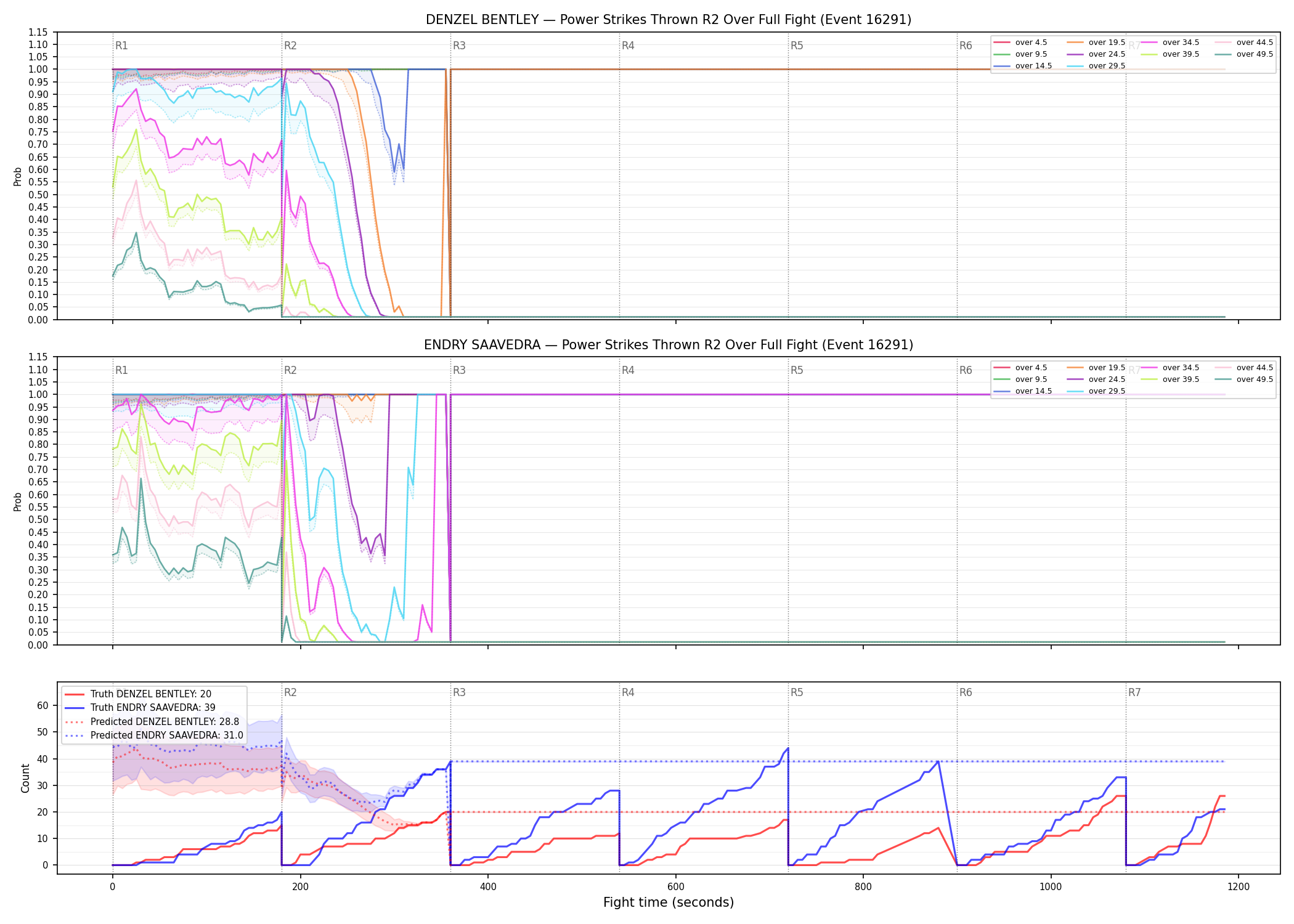The height and width of the screenshot is (924, 1294).
Task: Click the 'over 4.5' legend entry in top chart
Action: 1020,43
